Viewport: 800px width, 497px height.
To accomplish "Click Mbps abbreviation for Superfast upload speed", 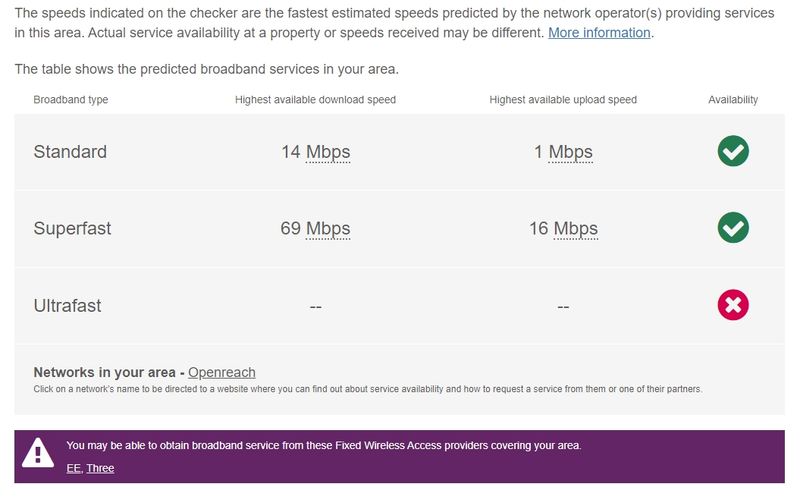I will point(575,228).
